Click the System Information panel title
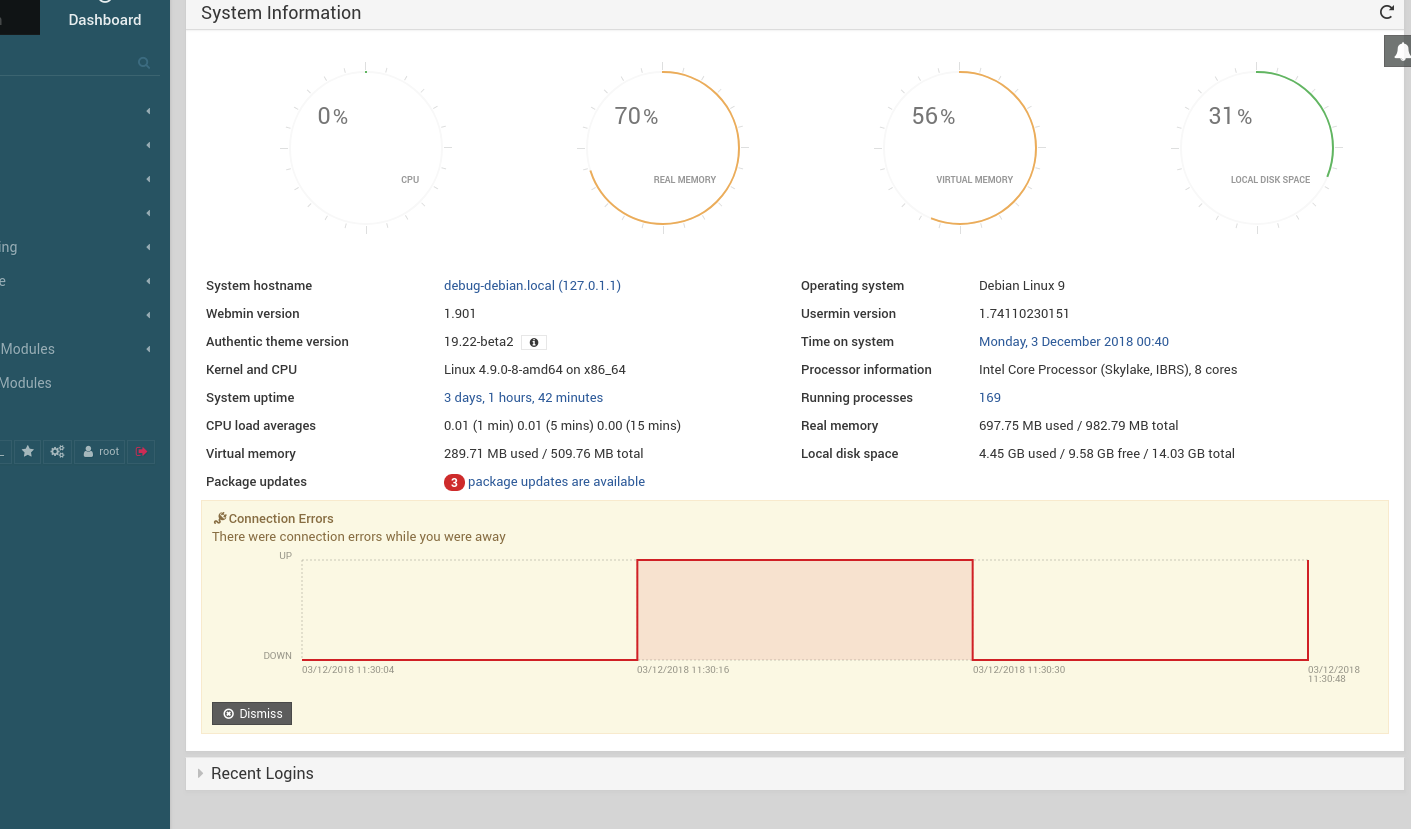1411x829 pixels. [x=281, y=13]
